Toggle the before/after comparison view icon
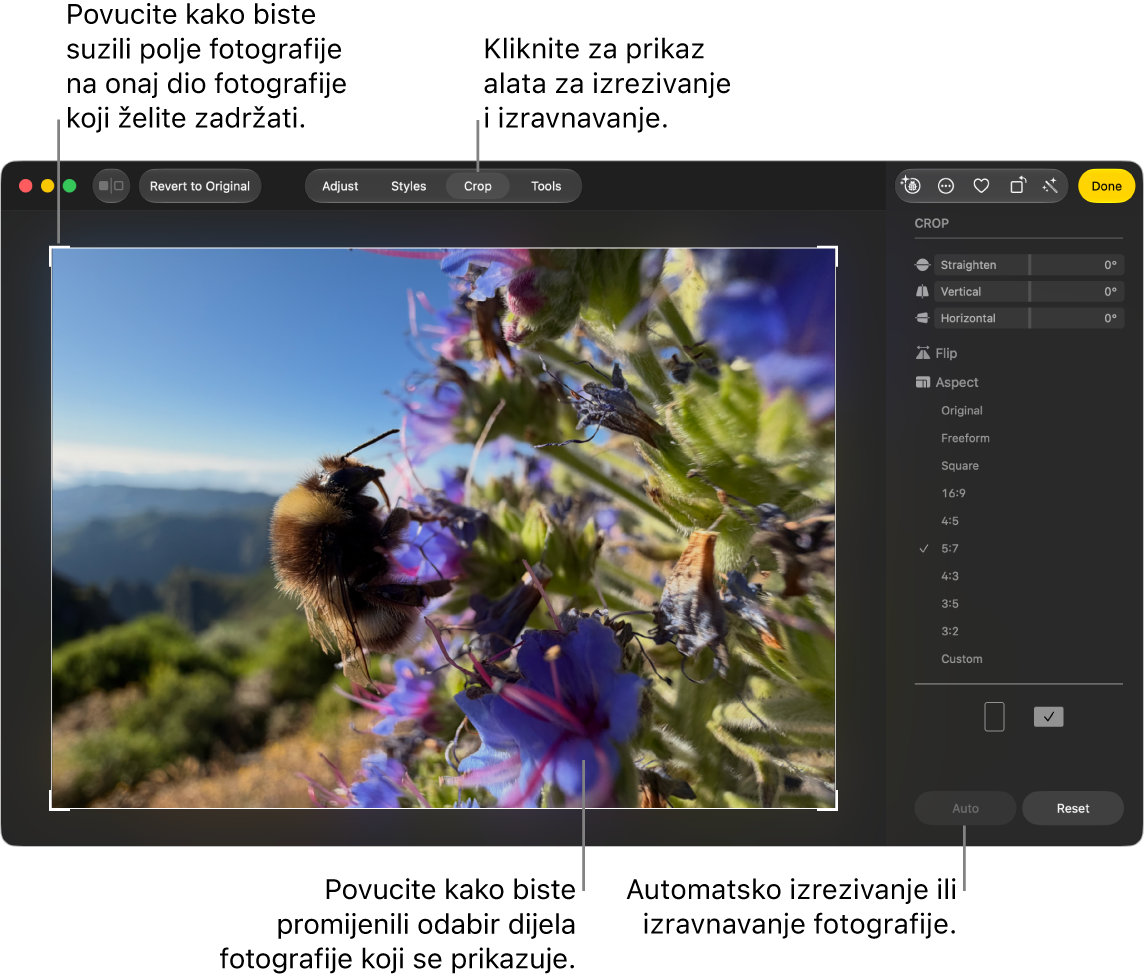Image resolution: width=1144 pixels, height=979 pixels. [x=111, y=186]
